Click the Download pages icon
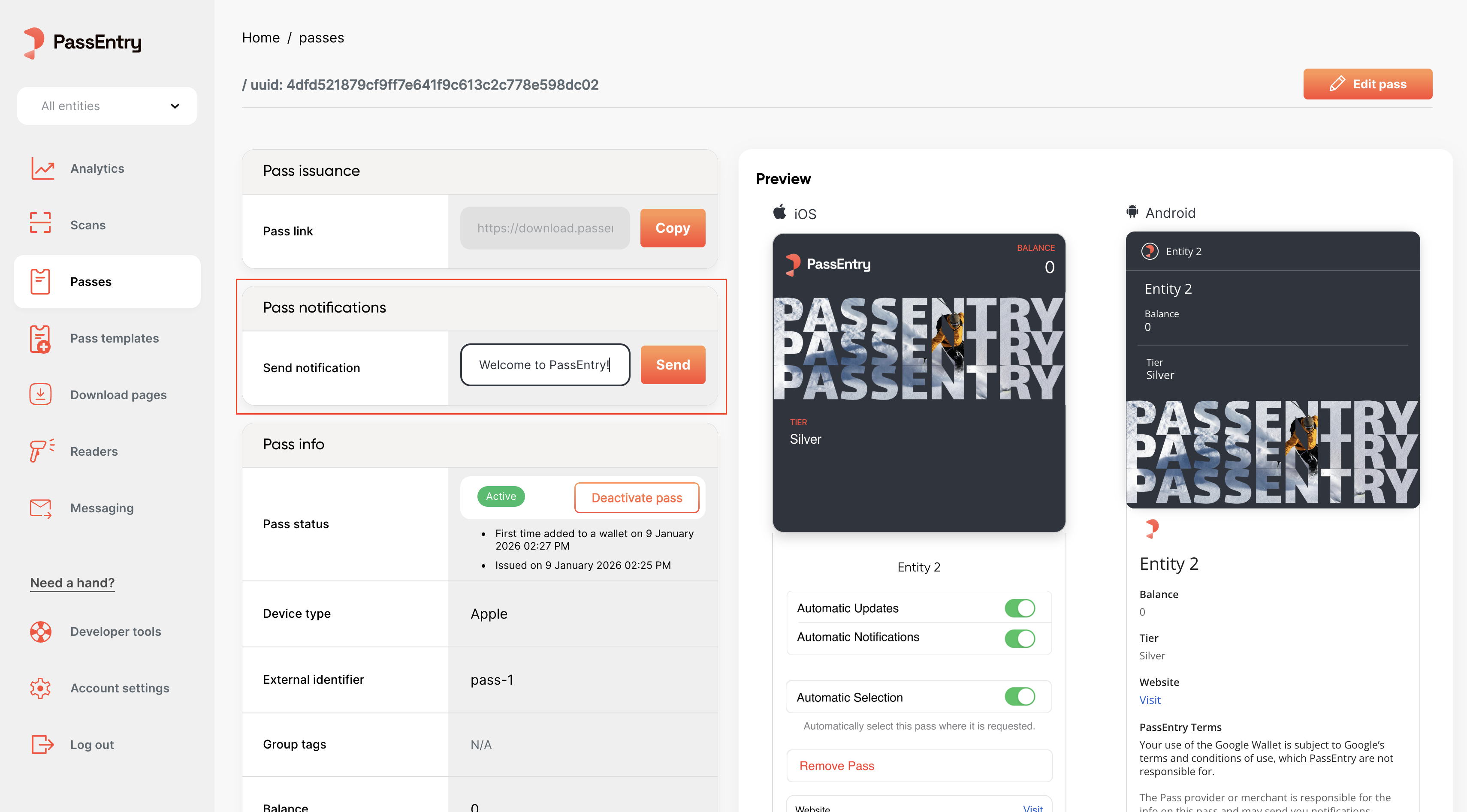The image size is (1467, 812). pos(40,394)
